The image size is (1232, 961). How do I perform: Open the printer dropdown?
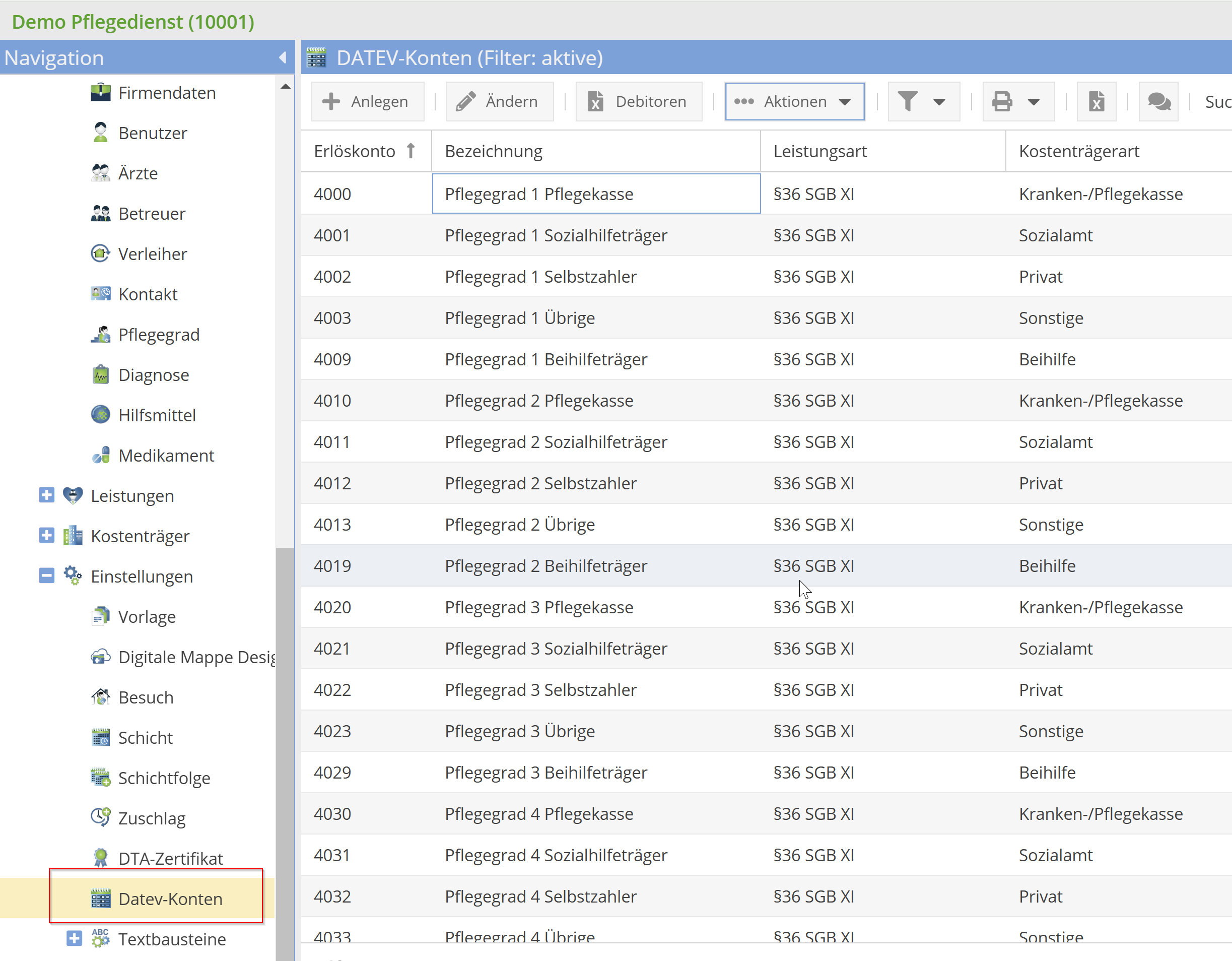[1018, 102]
